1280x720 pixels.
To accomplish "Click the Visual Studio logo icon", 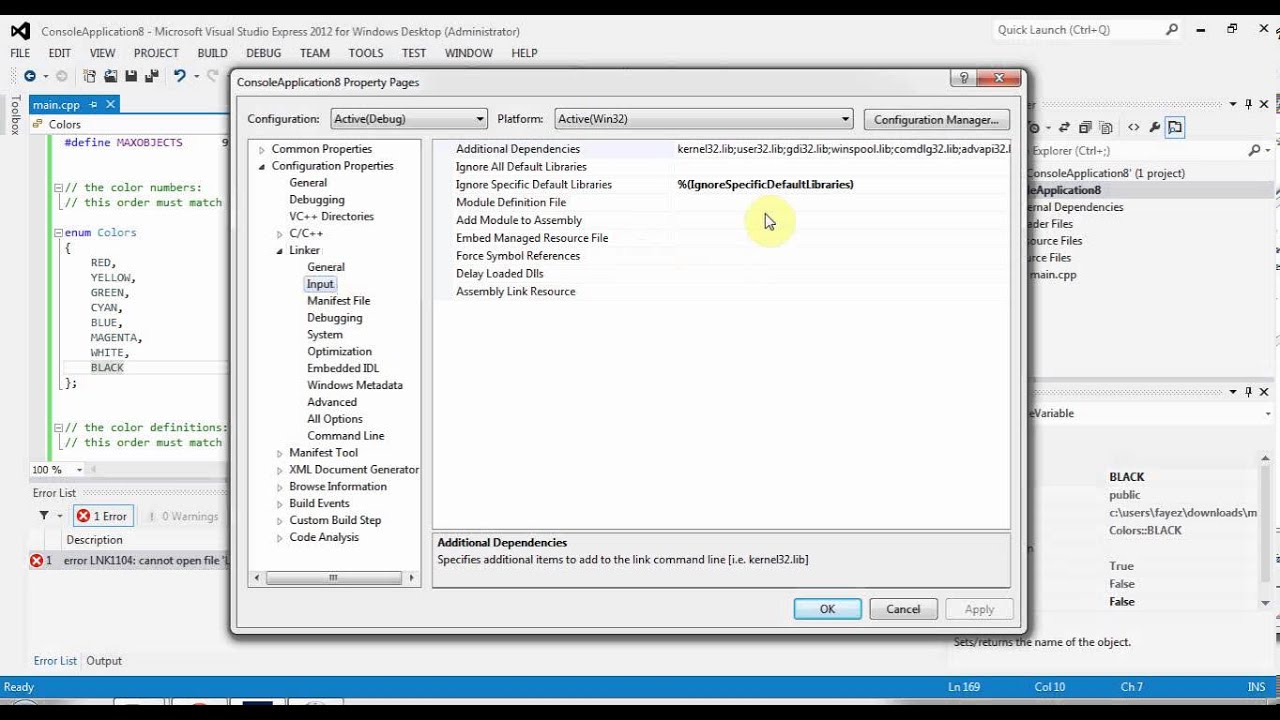I will (20, 31).
